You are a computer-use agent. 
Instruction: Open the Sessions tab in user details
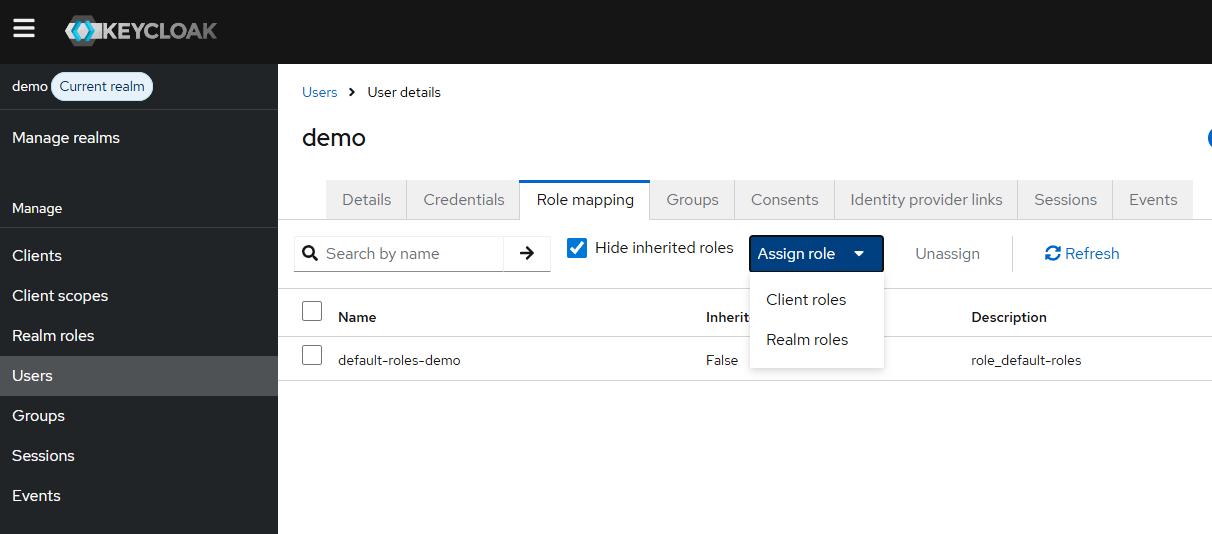point(1065,200)
